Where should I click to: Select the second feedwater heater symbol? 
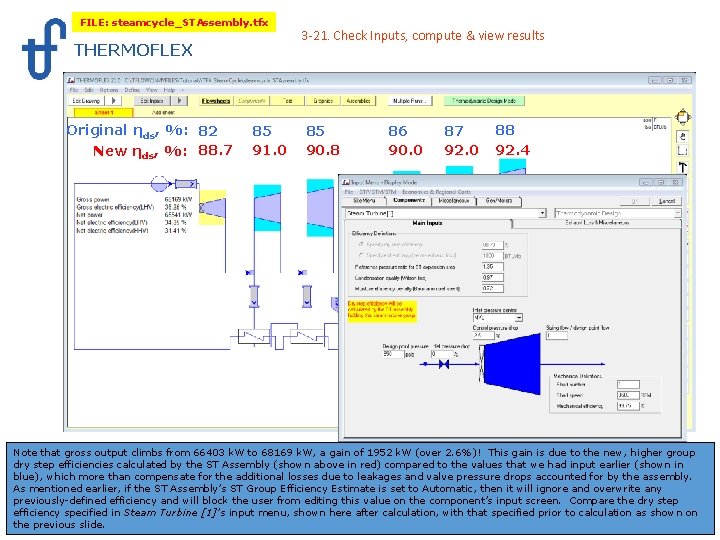307,337
